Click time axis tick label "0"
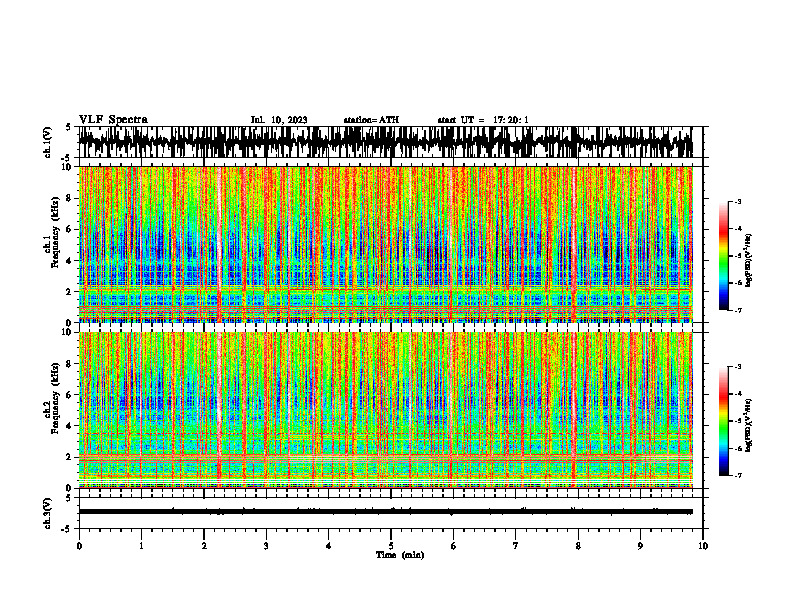Image resolution: width=792 pixels, height=612 pixels. click(79, 546)
